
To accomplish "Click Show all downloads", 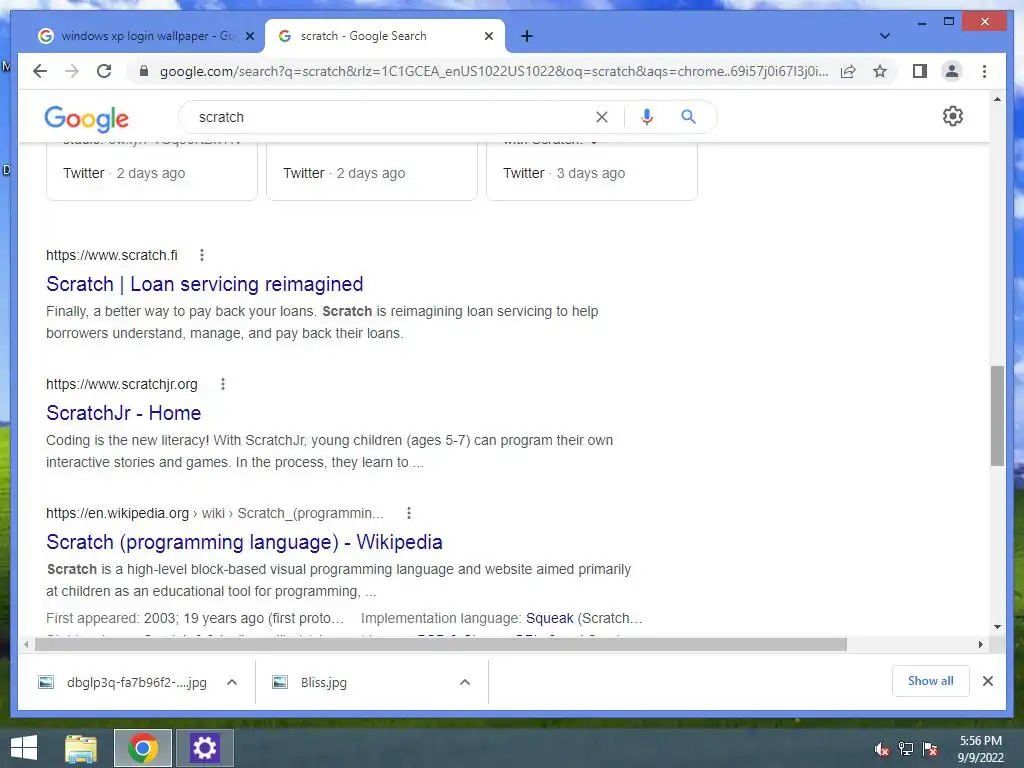I will (x=931, y=681).
